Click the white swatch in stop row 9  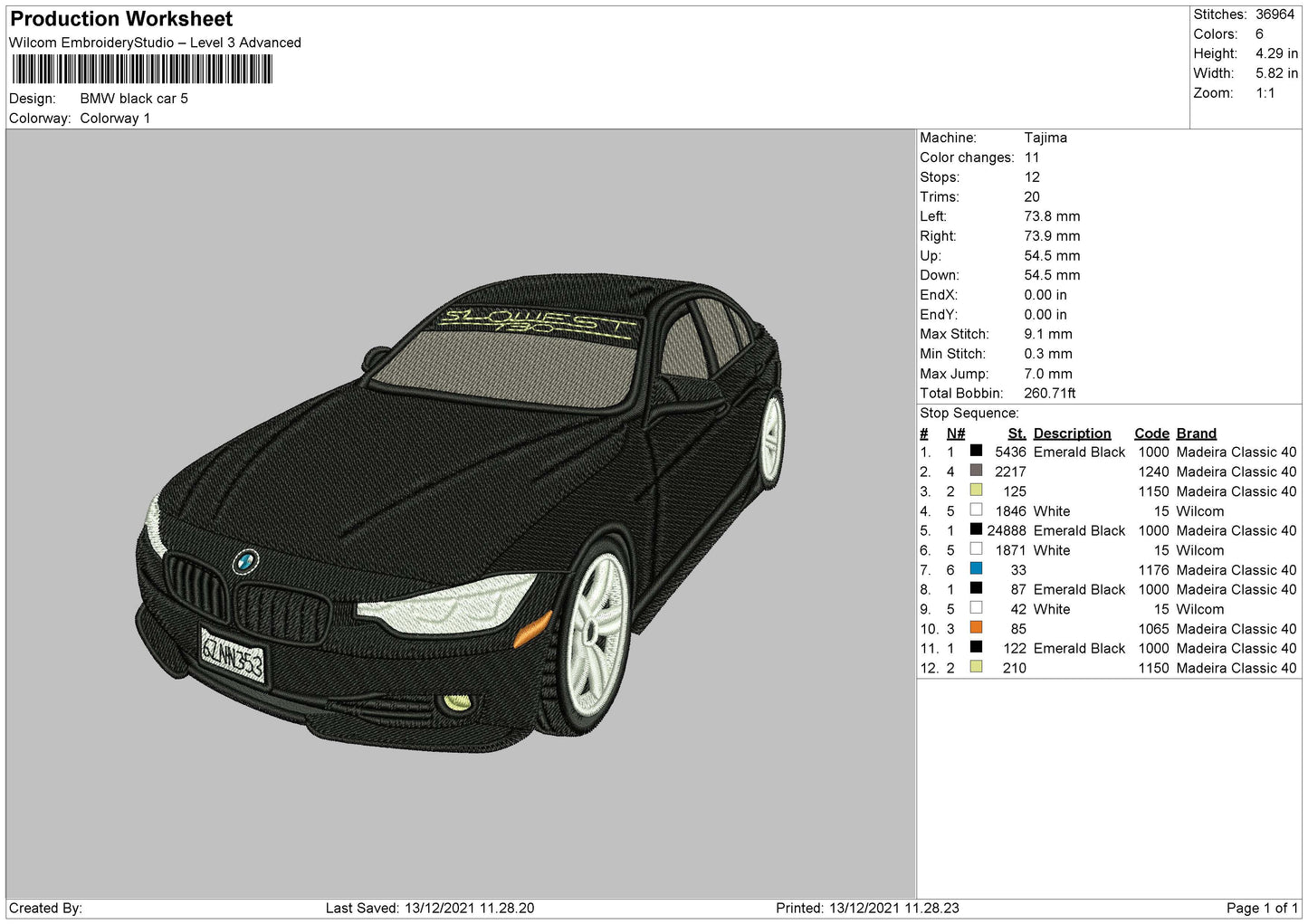click(976, 608)
